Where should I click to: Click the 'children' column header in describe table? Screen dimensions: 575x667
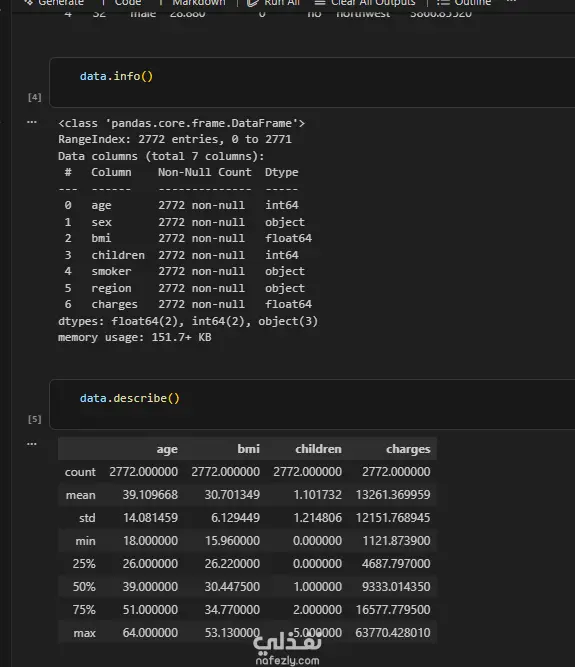pyautogui.click(x=318, y=449)
